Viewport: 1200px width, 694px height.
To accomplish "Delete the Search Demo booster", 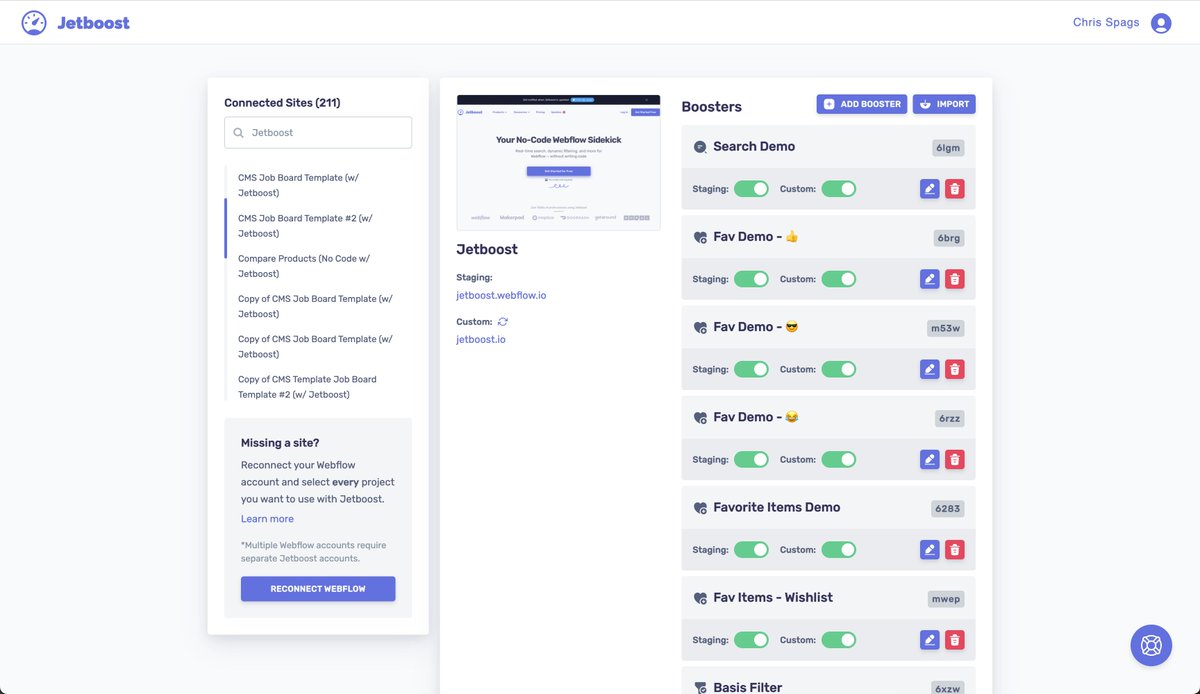I will click(x=955, y=188).
